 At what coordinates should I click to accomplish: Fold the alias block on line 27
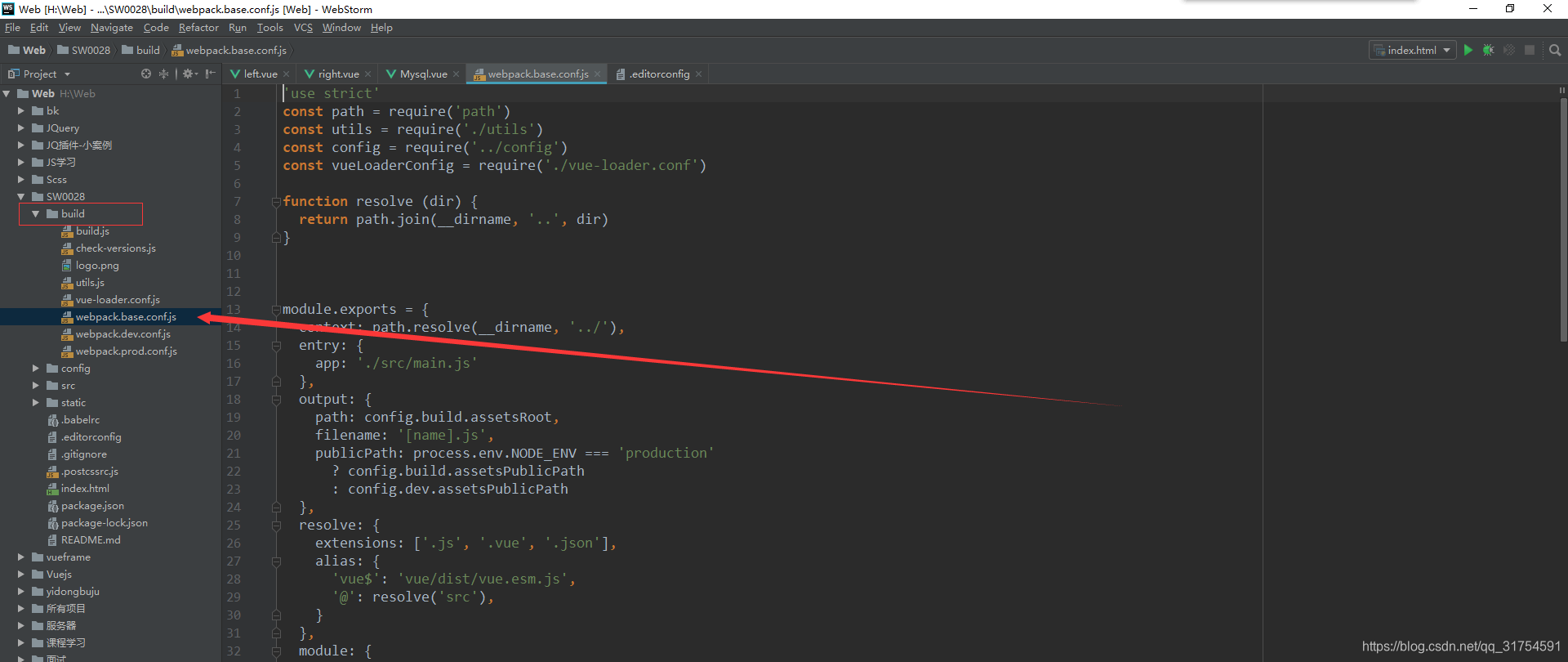coord(276,561)
